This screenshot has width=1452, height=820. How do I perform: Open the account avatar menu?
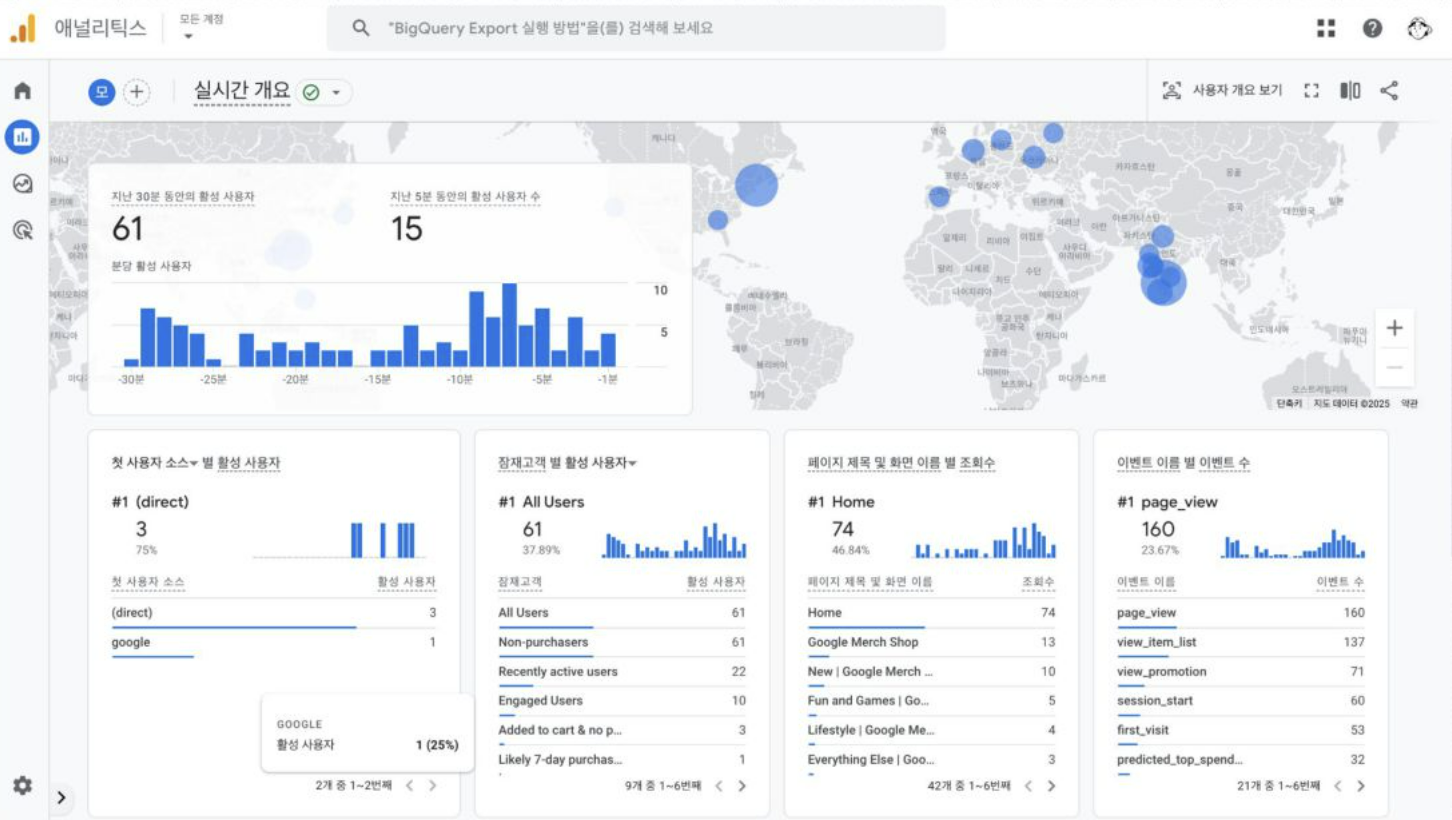click(1419, 28)
